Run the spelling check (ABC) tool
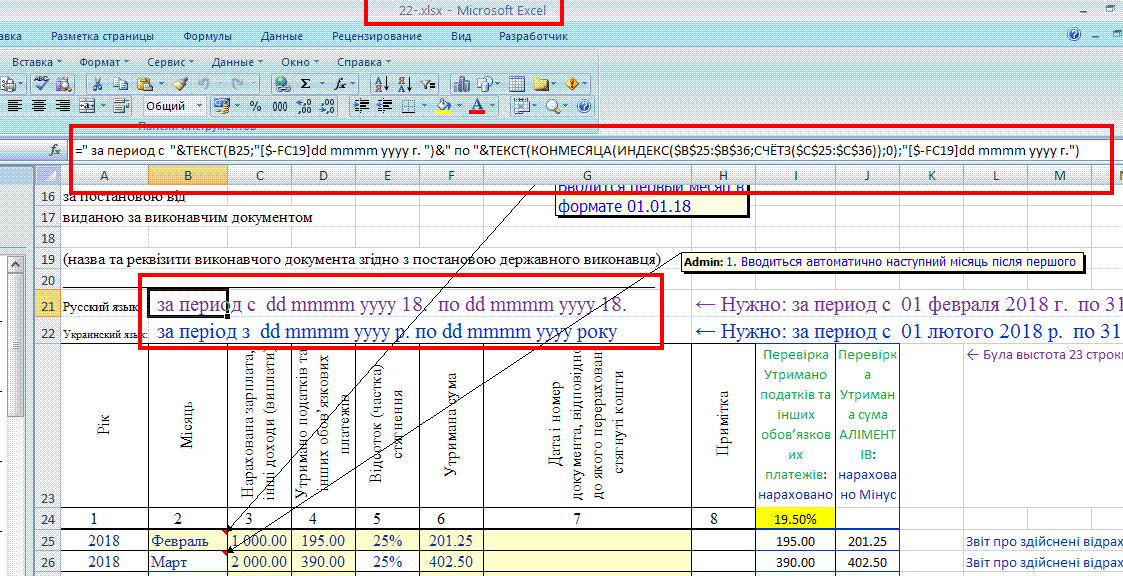 click(40, 84)
